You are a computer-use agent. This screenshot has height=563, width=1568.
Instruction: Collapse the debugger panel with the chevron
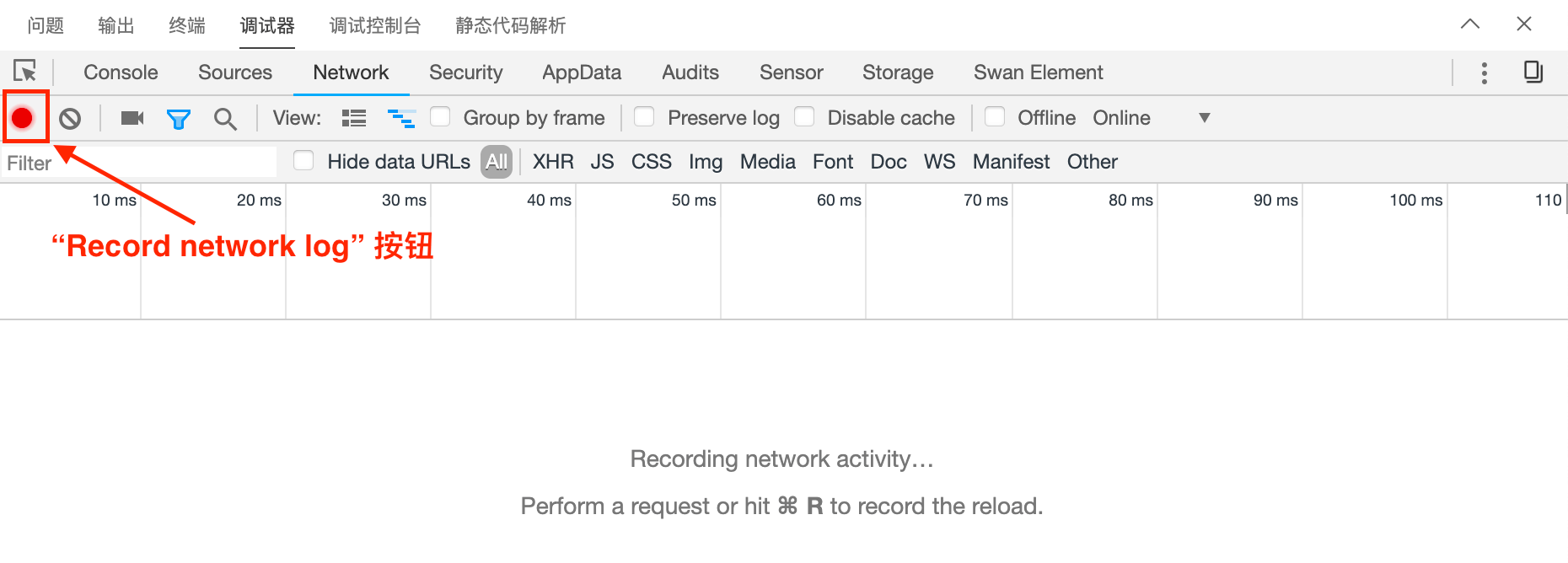click(1470, 24)
